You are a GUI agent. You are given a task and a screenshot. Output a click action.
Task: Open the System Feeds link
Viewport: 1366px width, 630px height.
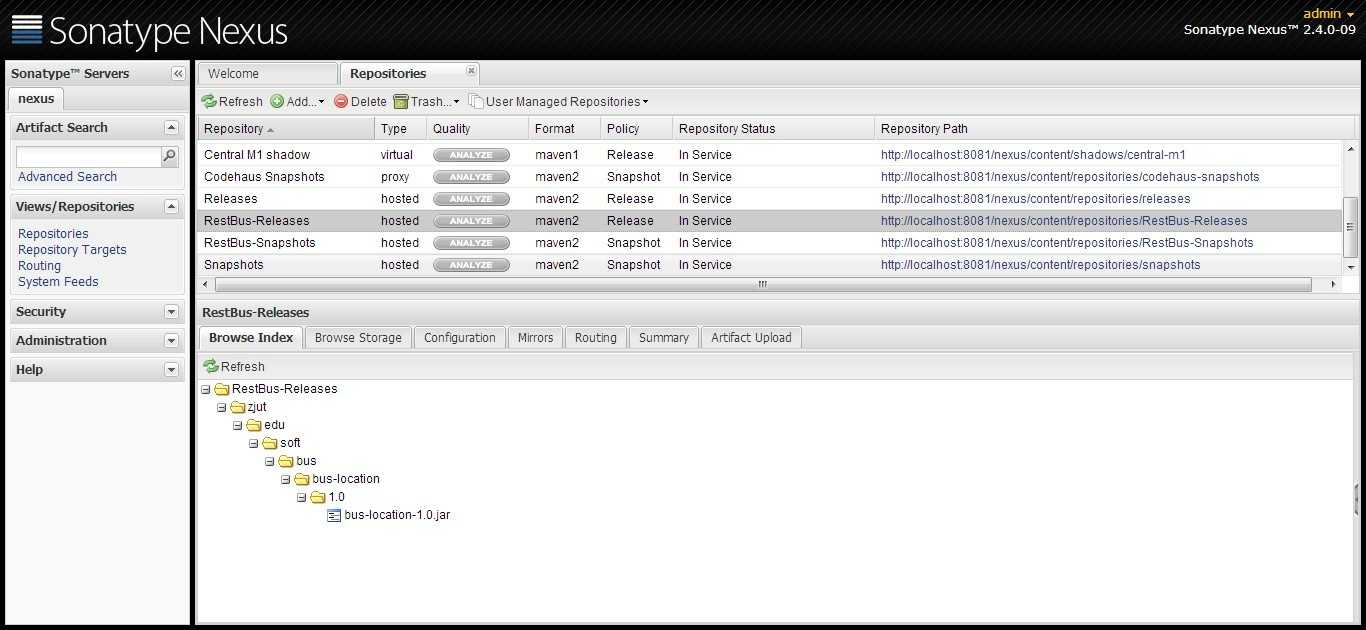click(58, 282)
